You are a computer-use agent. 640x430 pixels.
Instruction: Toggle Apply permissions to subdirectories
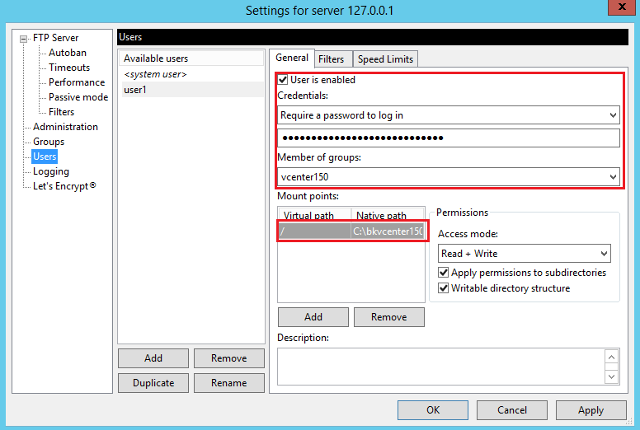444,272
